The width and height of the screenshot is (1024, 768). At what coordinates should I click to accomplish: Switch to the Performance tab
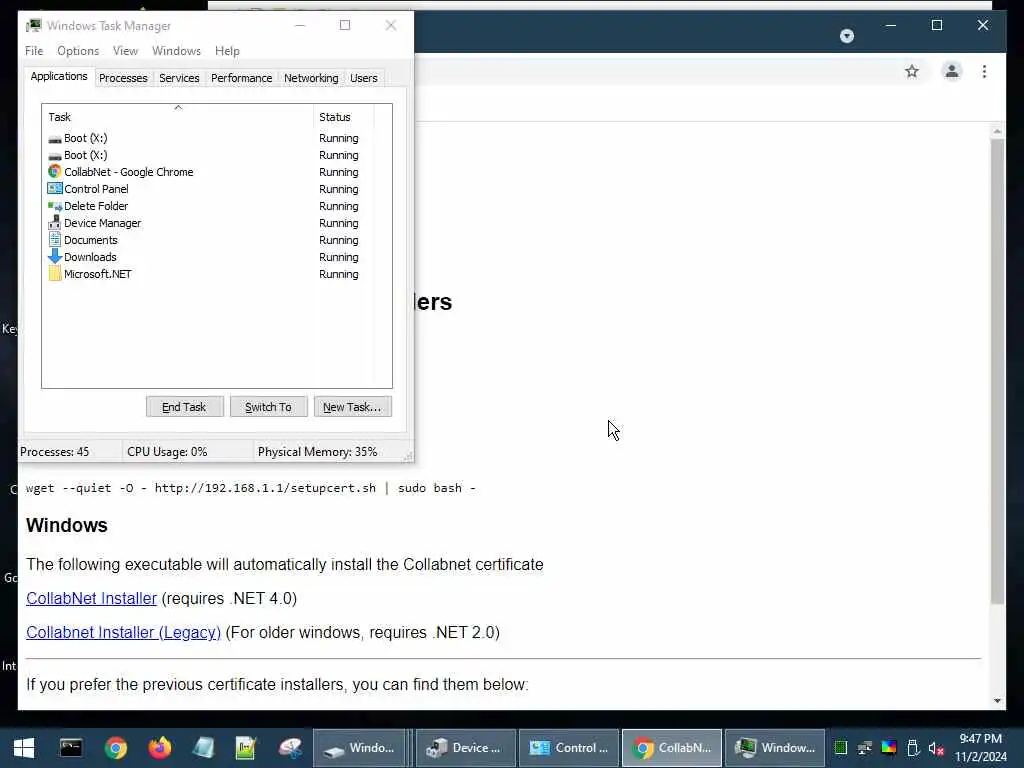242,78
